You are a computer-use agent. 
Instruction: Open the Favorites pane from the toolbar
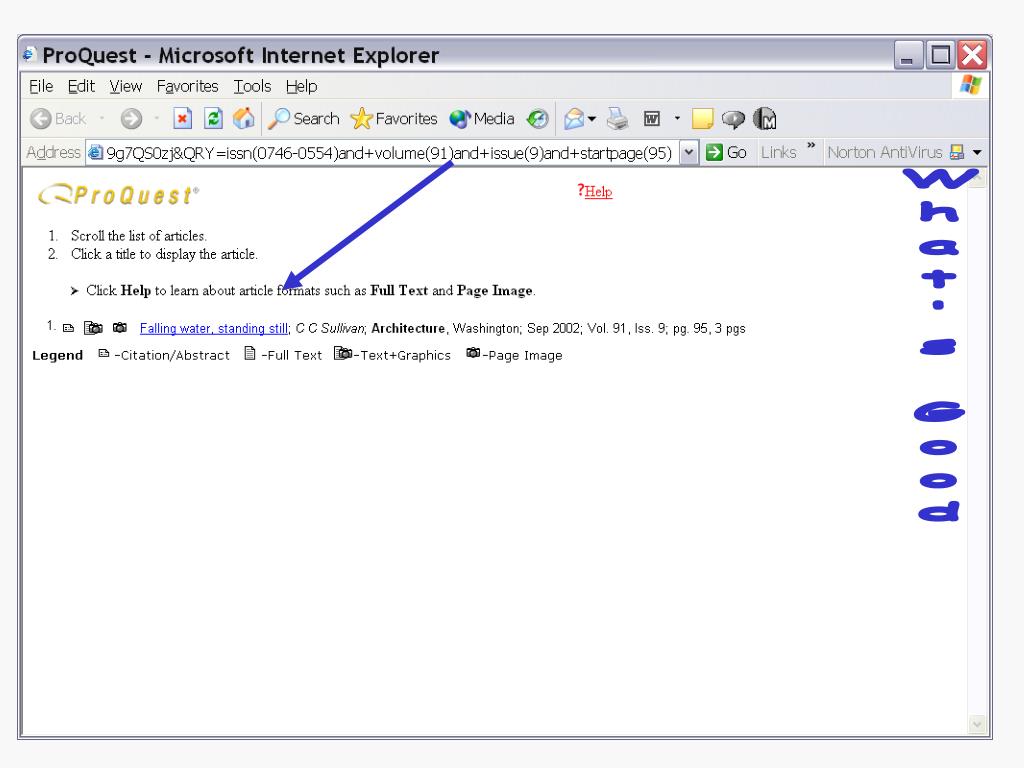pos(394,119)
